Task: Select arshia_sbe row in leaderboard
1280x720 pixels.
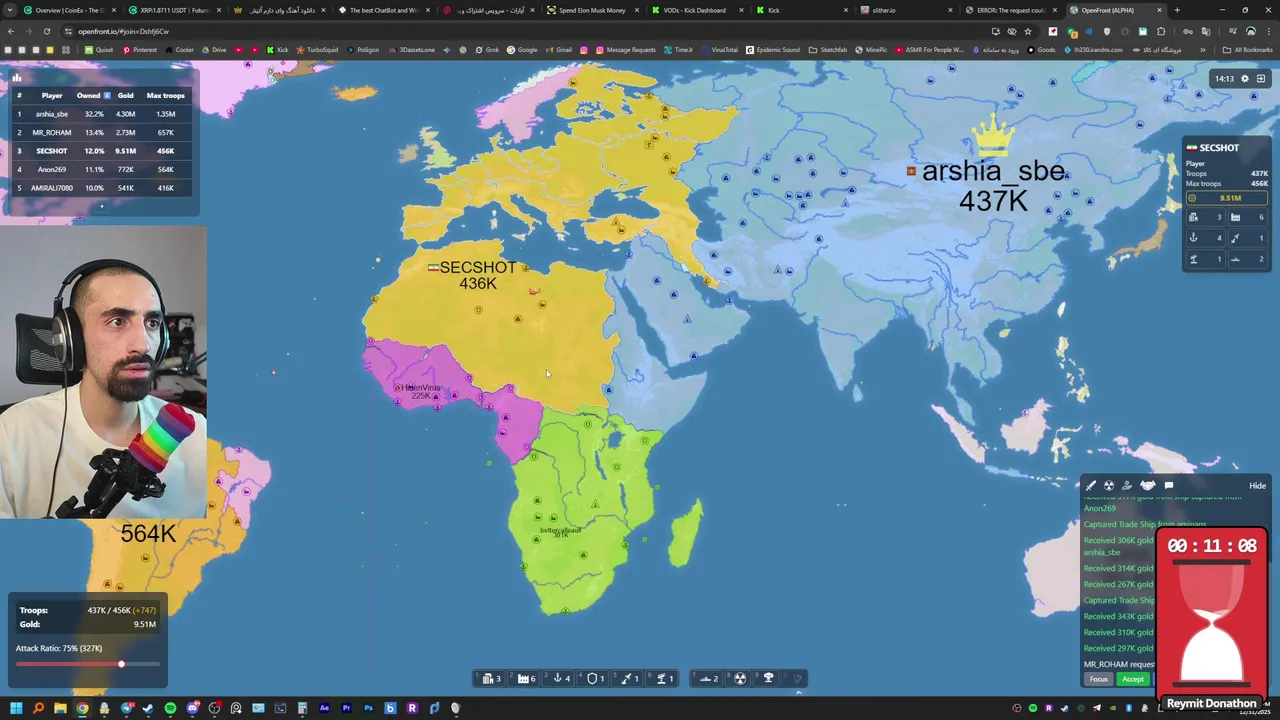Action: [x=101, y=114]
